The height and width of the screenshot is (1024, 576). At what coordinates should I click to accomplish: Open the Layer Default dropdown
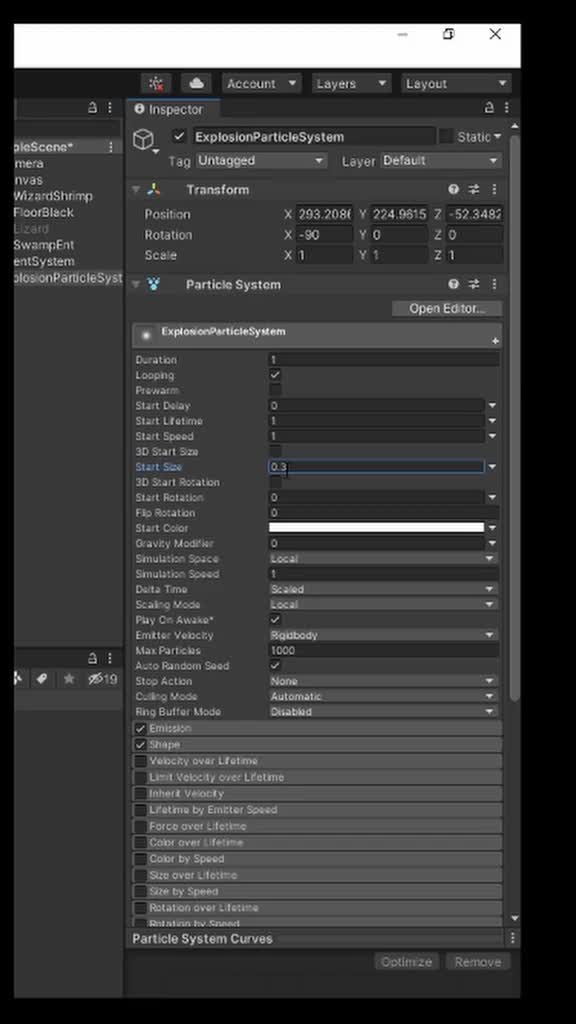click(x=441, y=161)
